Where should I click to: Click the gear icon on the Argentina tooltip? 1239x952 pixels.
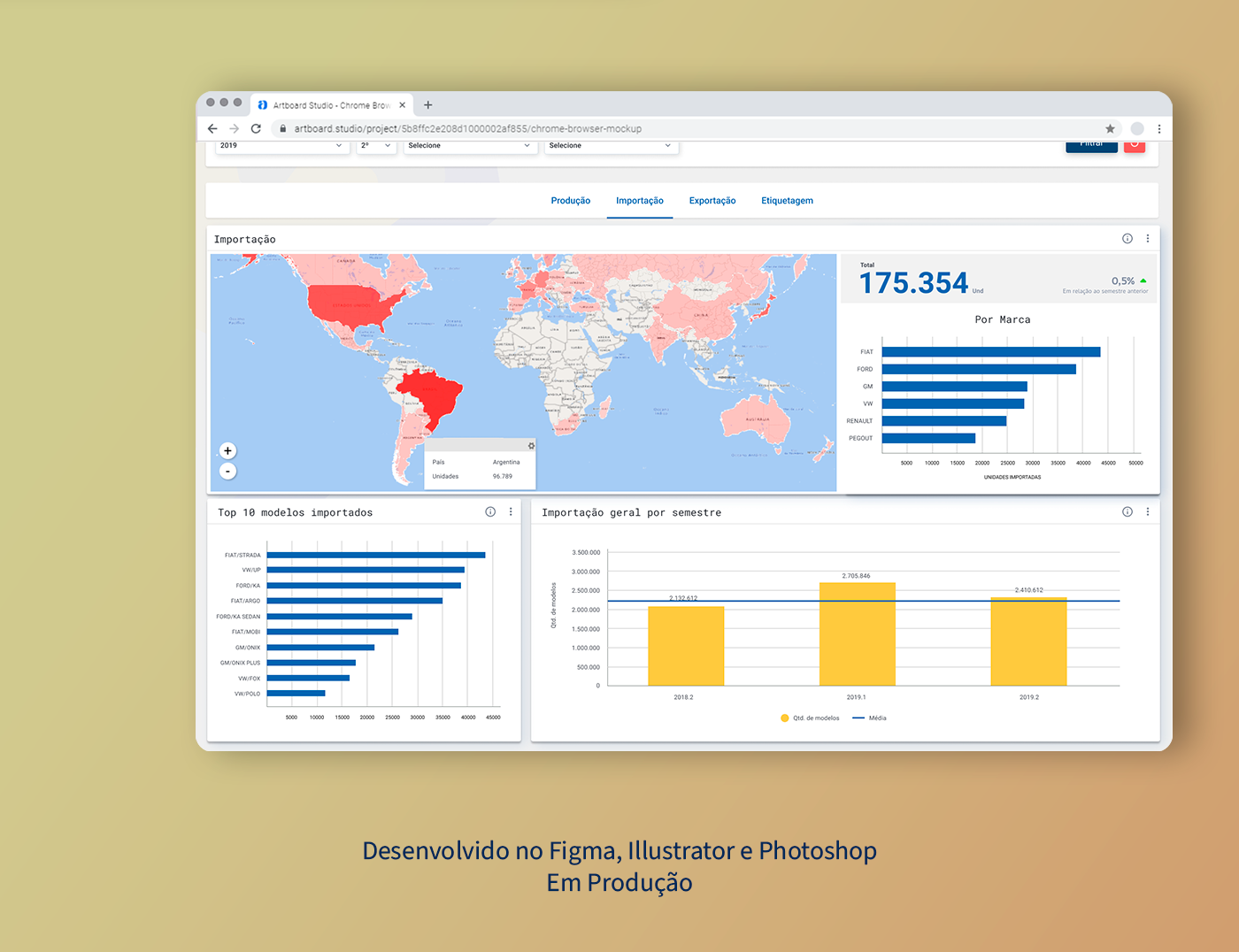click(x=531, y=446)
